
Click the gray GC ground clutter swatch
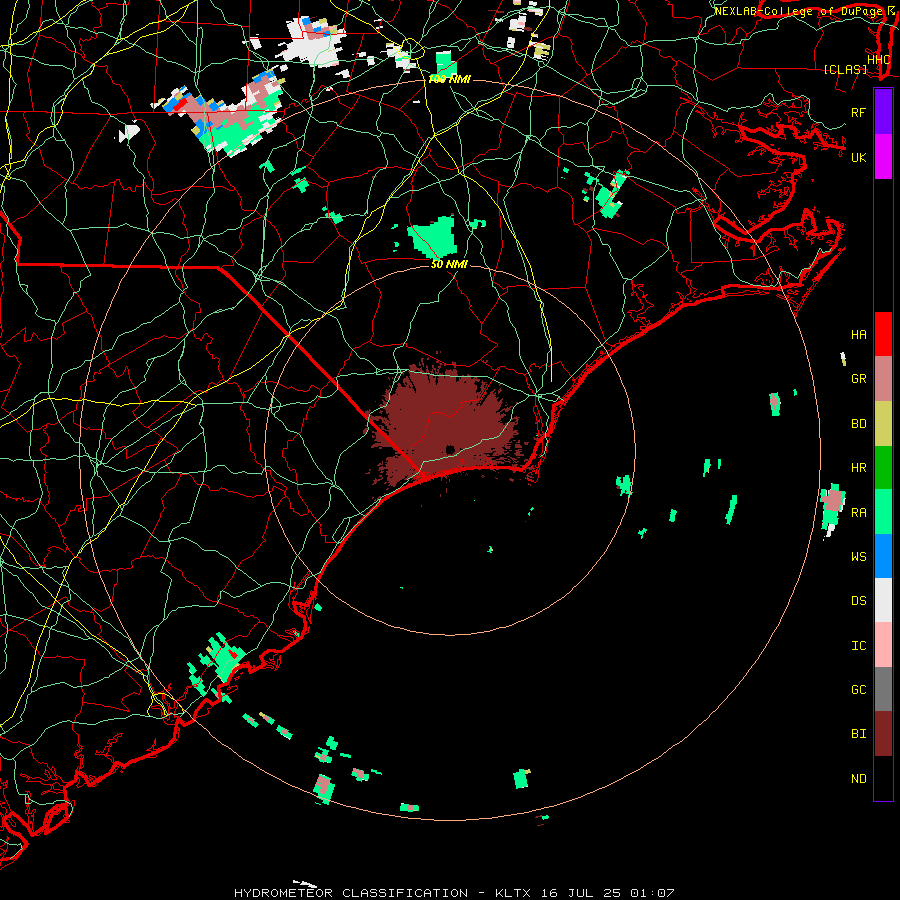883,689
